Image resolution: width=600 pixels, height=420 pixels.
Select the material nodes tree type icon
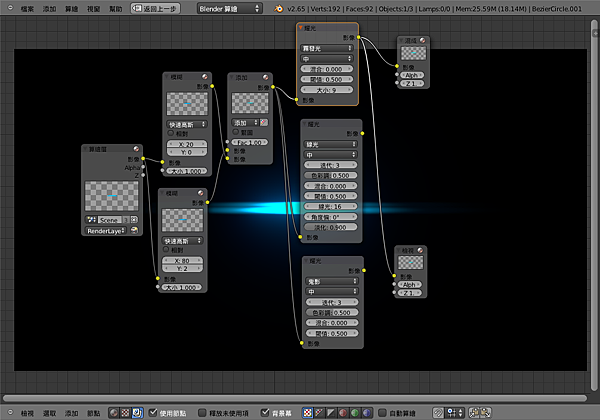(x=114, y=413)
